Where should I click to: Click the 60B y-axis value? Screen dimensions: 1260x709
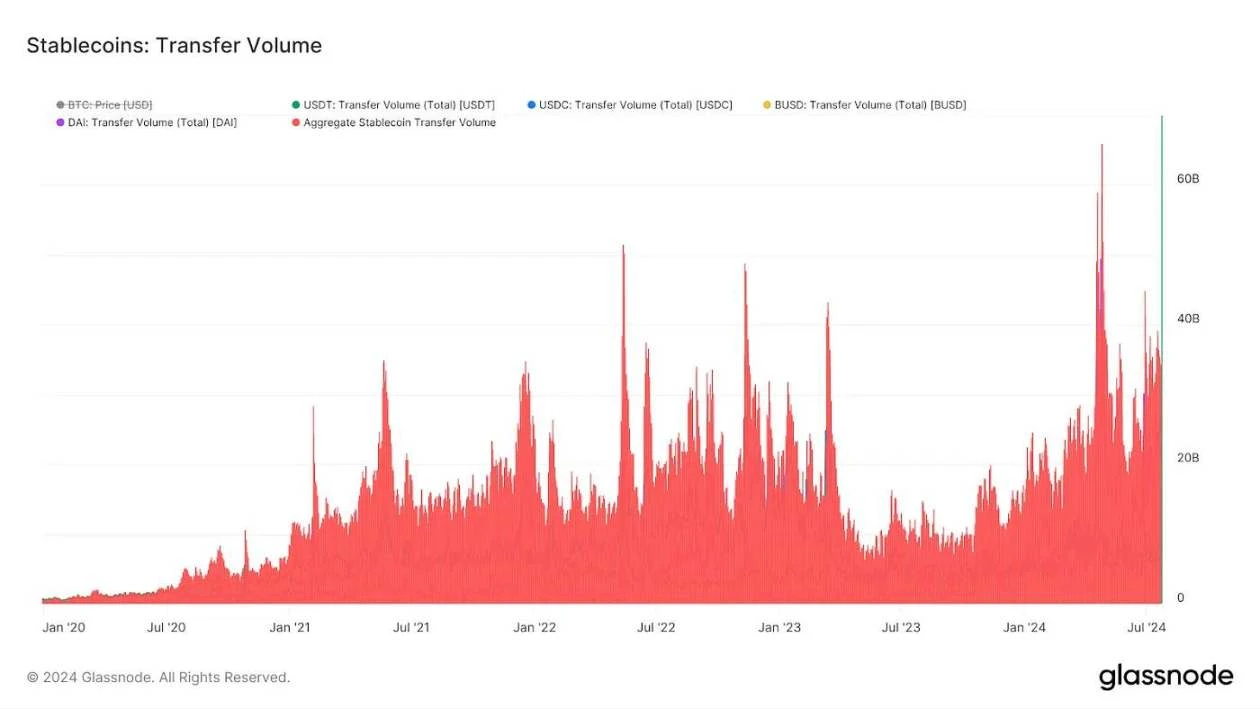click(1187, 178)
